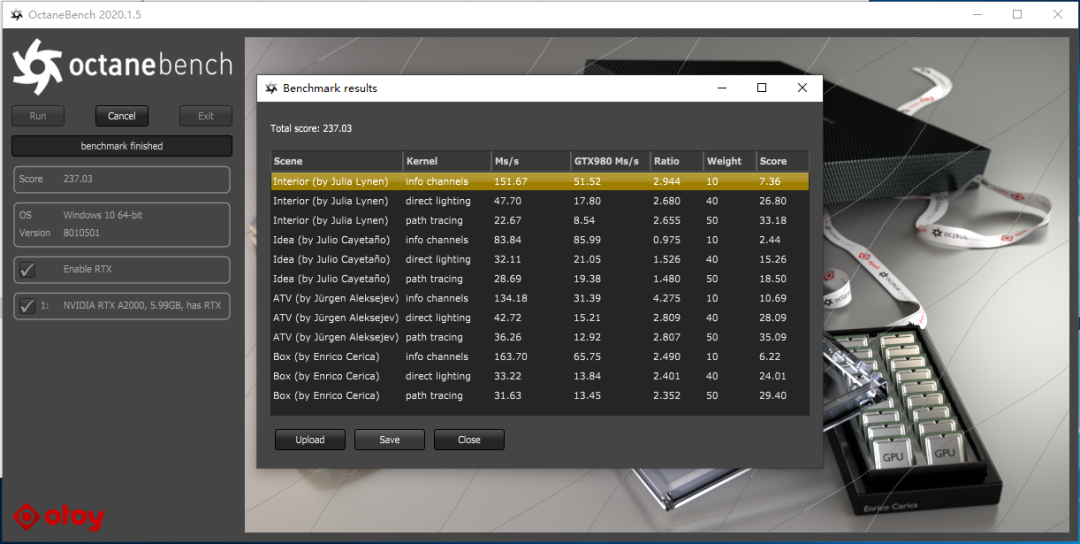Click the 29.40 score cell
Viewport: 1080px width, 544px height.
coord(773,395)
